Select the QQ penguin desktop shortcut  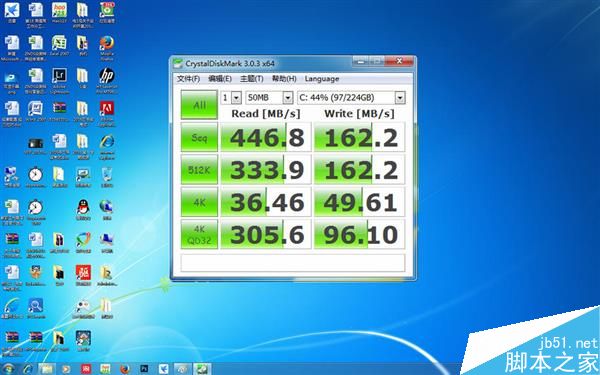tap(83, 210)
